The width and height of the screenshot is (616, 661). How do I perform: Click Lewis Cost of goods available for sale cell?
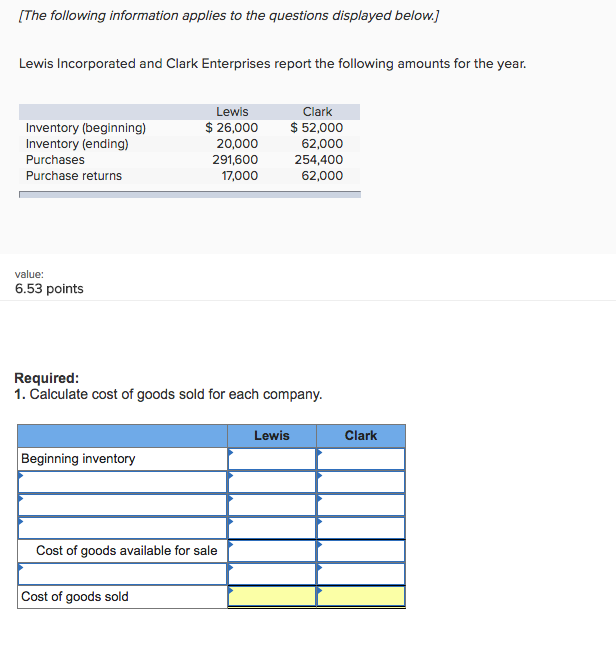(272, 551)
